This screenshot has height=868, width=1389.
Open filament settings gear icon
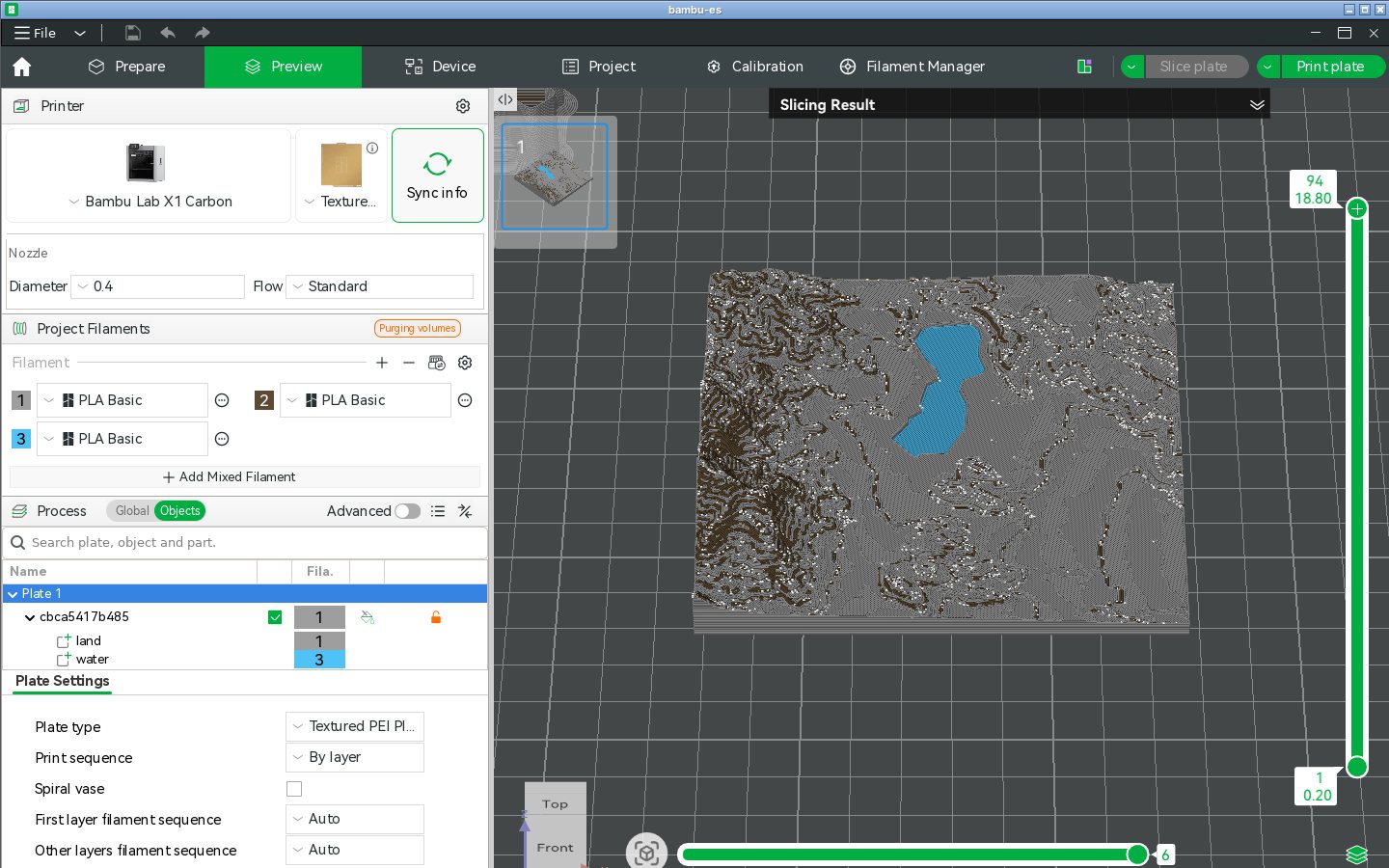[465, 363]
